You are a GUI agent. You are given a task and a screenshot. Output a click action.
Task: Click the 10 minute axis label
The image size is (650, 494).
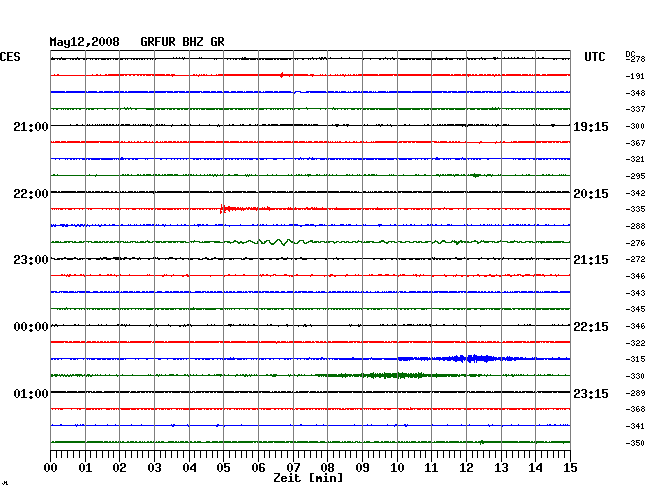(x=397, y=468)
